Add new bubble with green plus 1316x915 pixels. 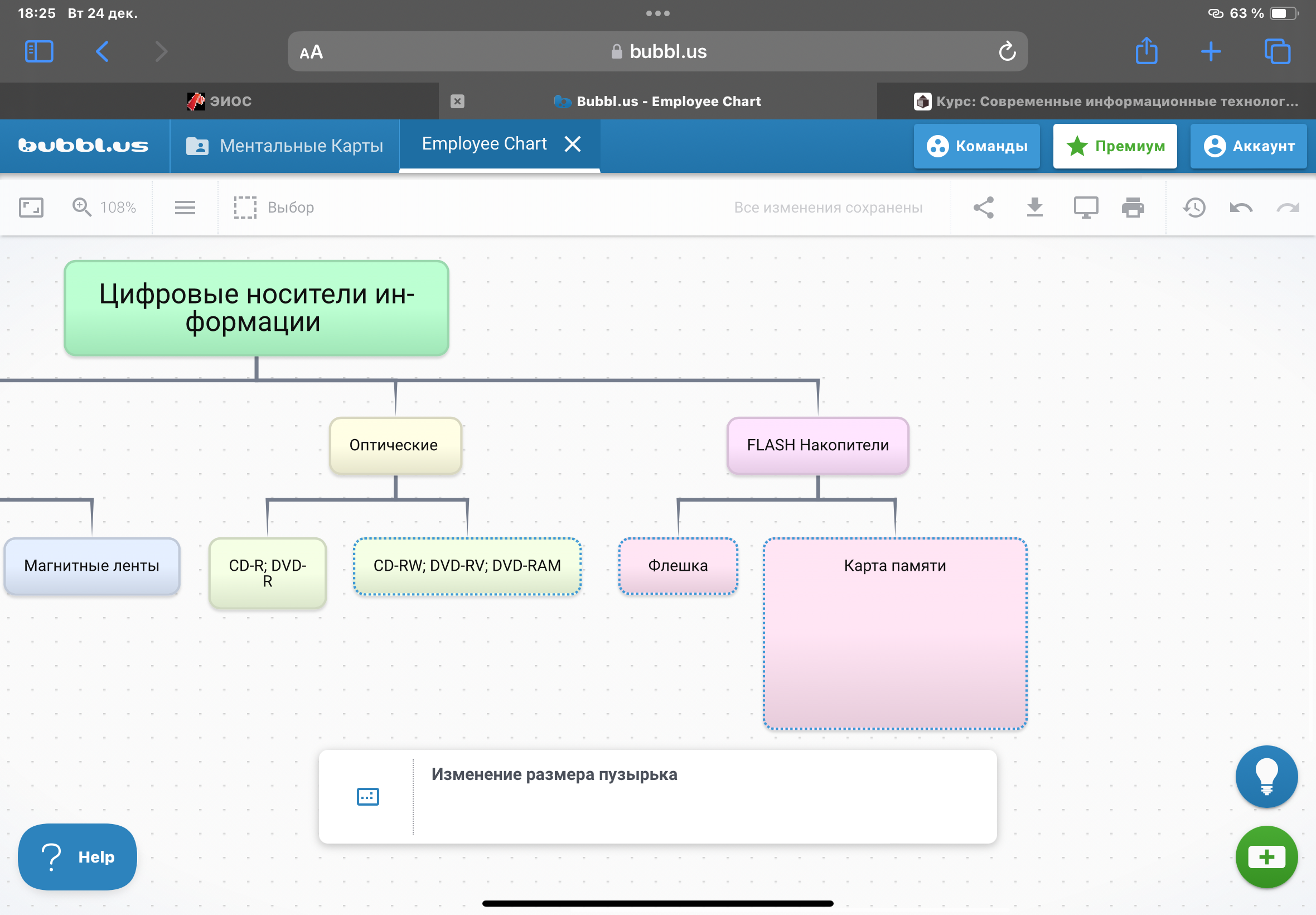point(1266,856)
